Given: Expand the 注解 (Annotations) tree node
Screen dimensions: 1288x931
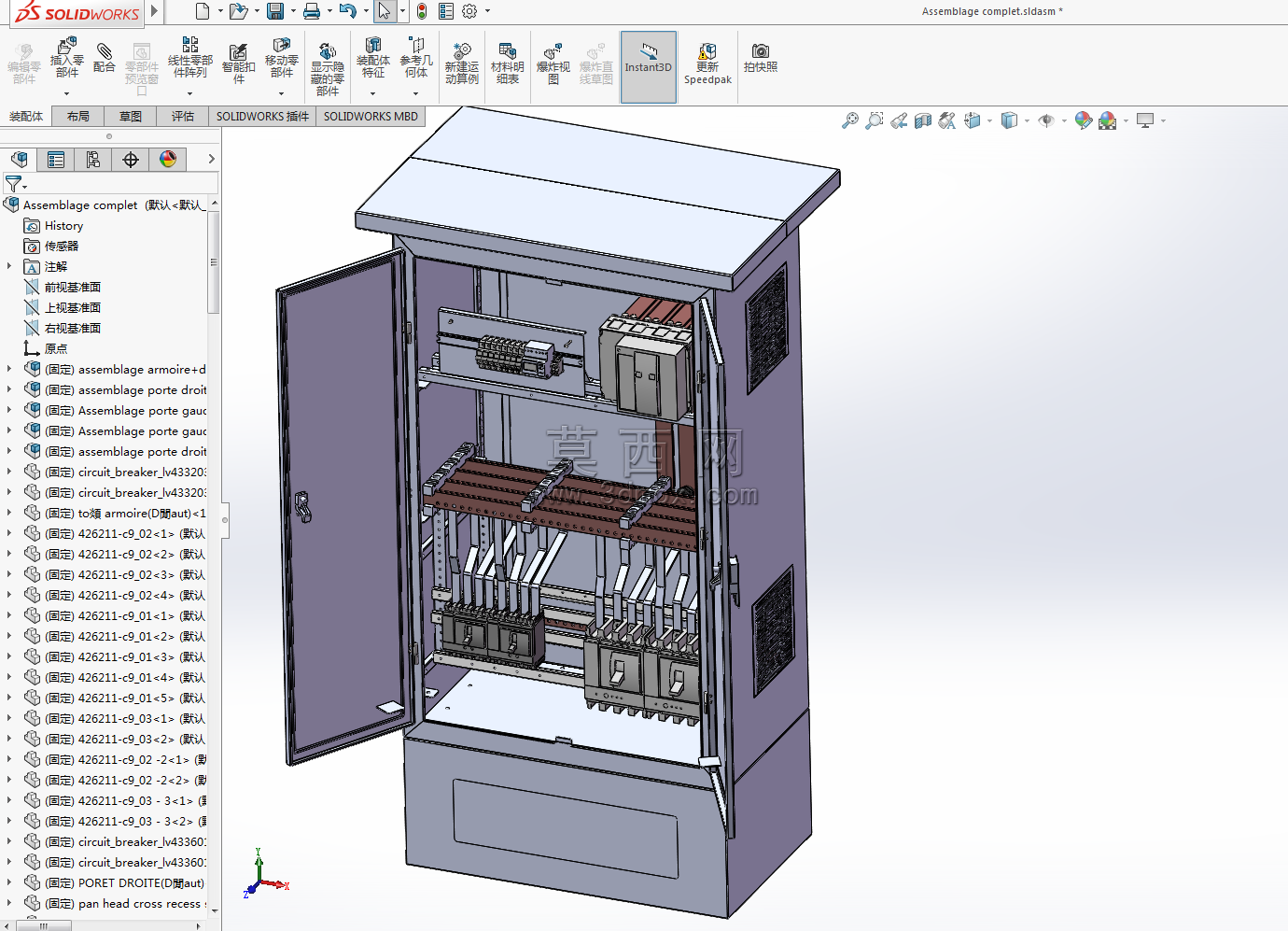Looking at the screenshot, I should [x=9, y=266].
